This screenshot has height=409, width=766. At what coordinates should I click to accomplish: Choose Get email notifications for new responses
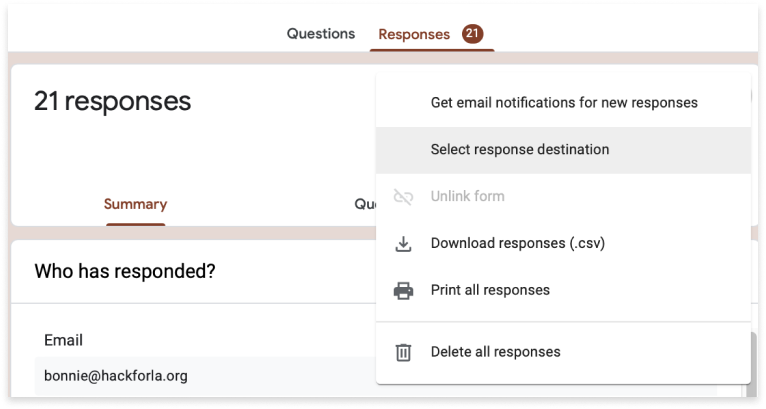tap(564, 103)
